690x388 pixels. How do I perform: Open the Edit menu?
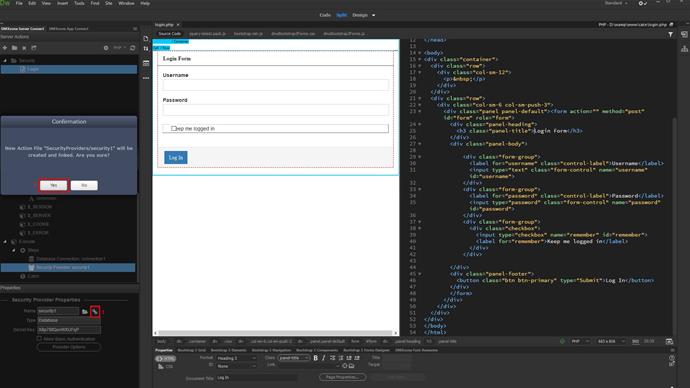point(32,3)
